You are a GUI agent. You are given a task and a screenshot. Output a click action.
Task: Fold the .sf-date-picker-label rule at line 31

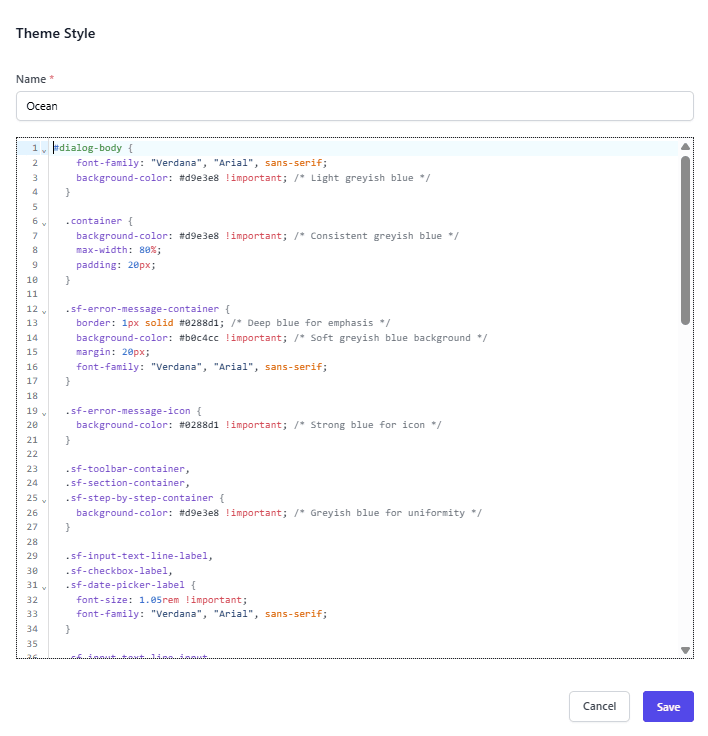coord(44,586)
